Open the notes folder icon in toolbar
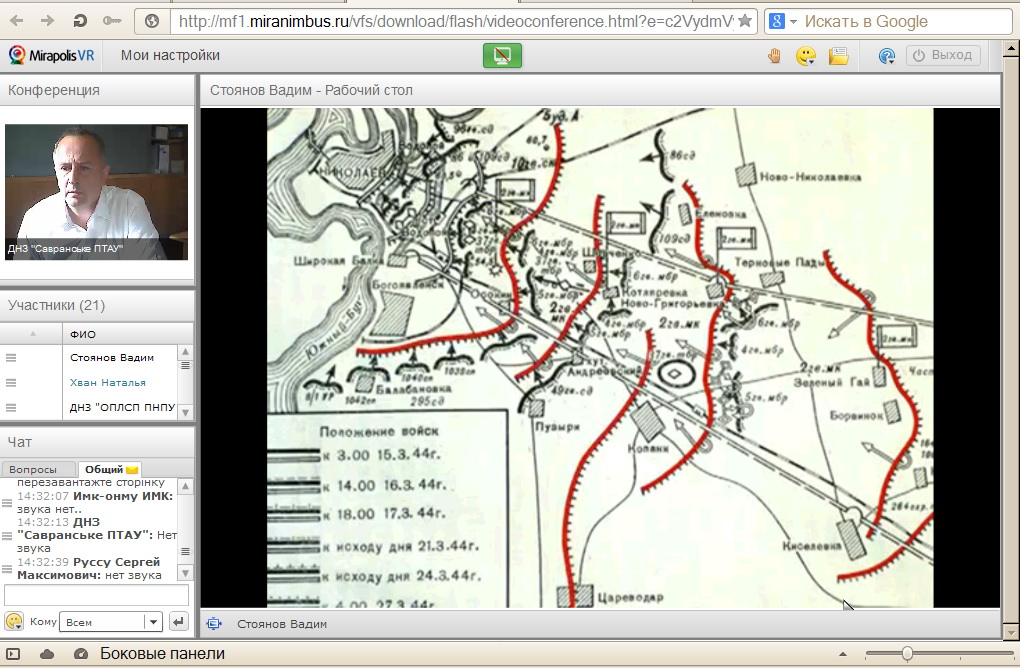 pyautogui.click(x=838, y=56)
